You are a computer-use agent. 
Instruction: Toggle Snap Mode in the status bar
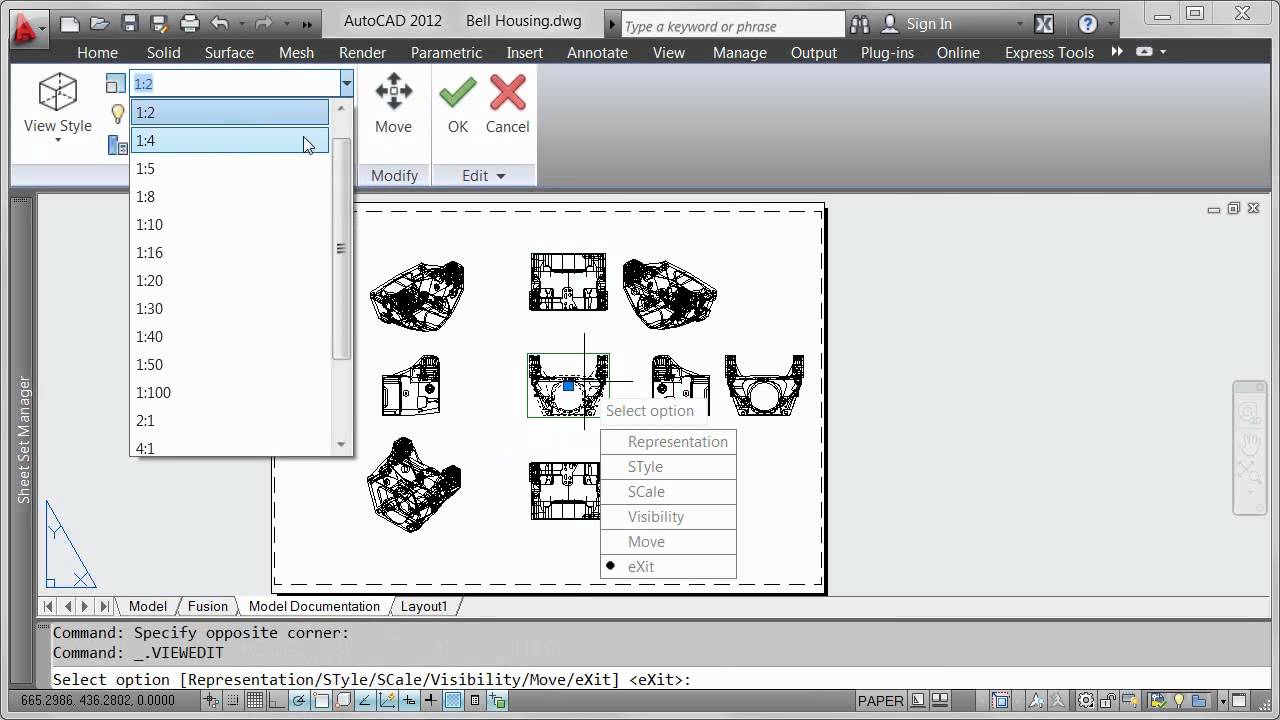[233, 701]
